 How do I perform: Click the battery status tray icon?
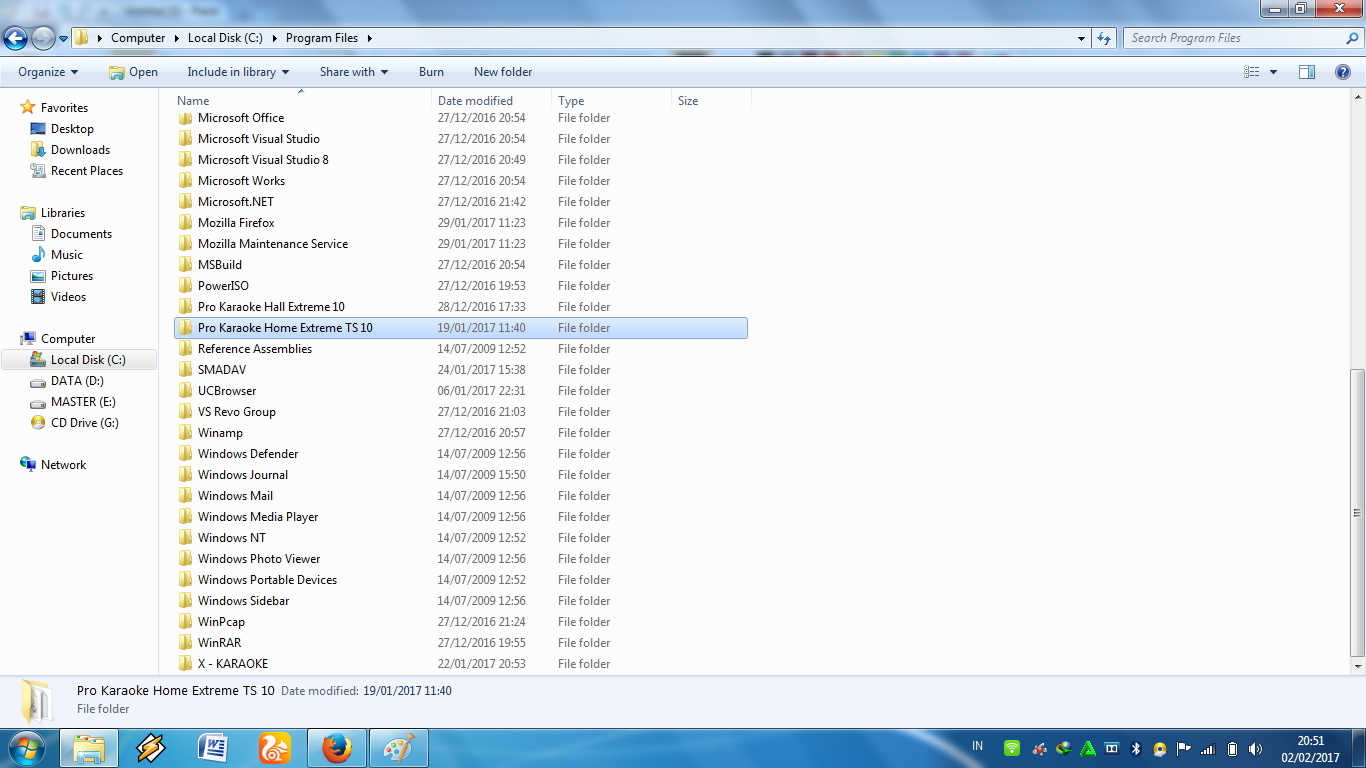[x=1232, y=748]
